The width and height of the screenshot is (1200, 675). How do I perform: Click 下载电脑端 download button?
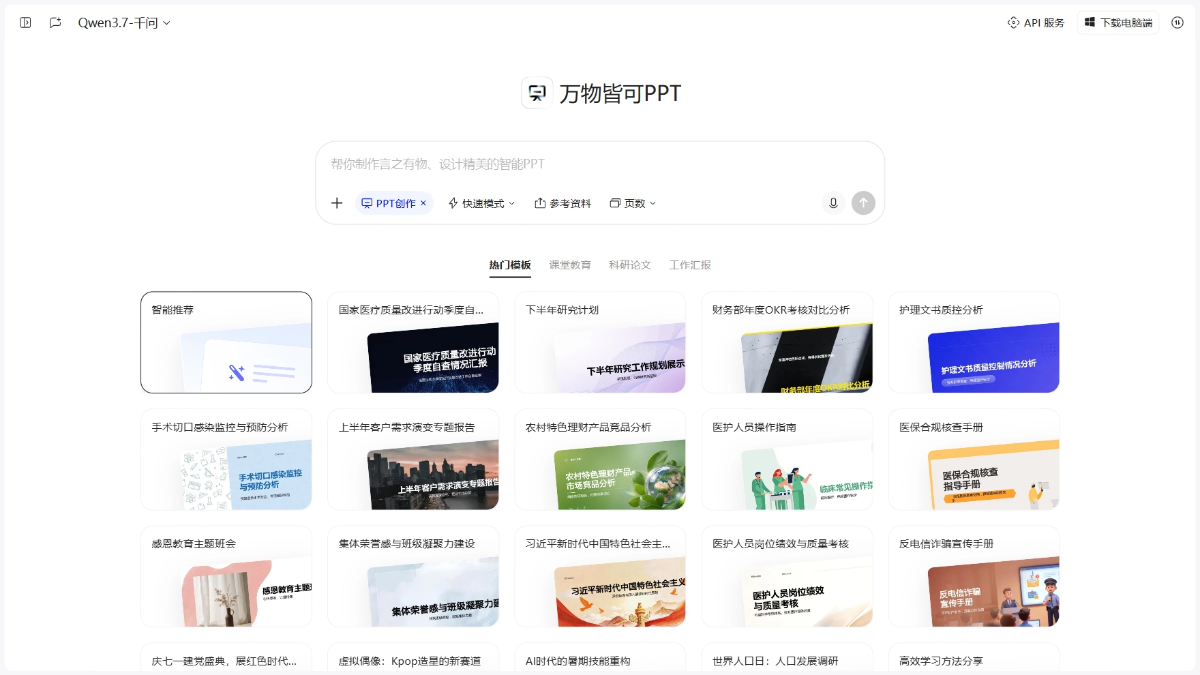pyautogui.click(x=1118, y=22)
